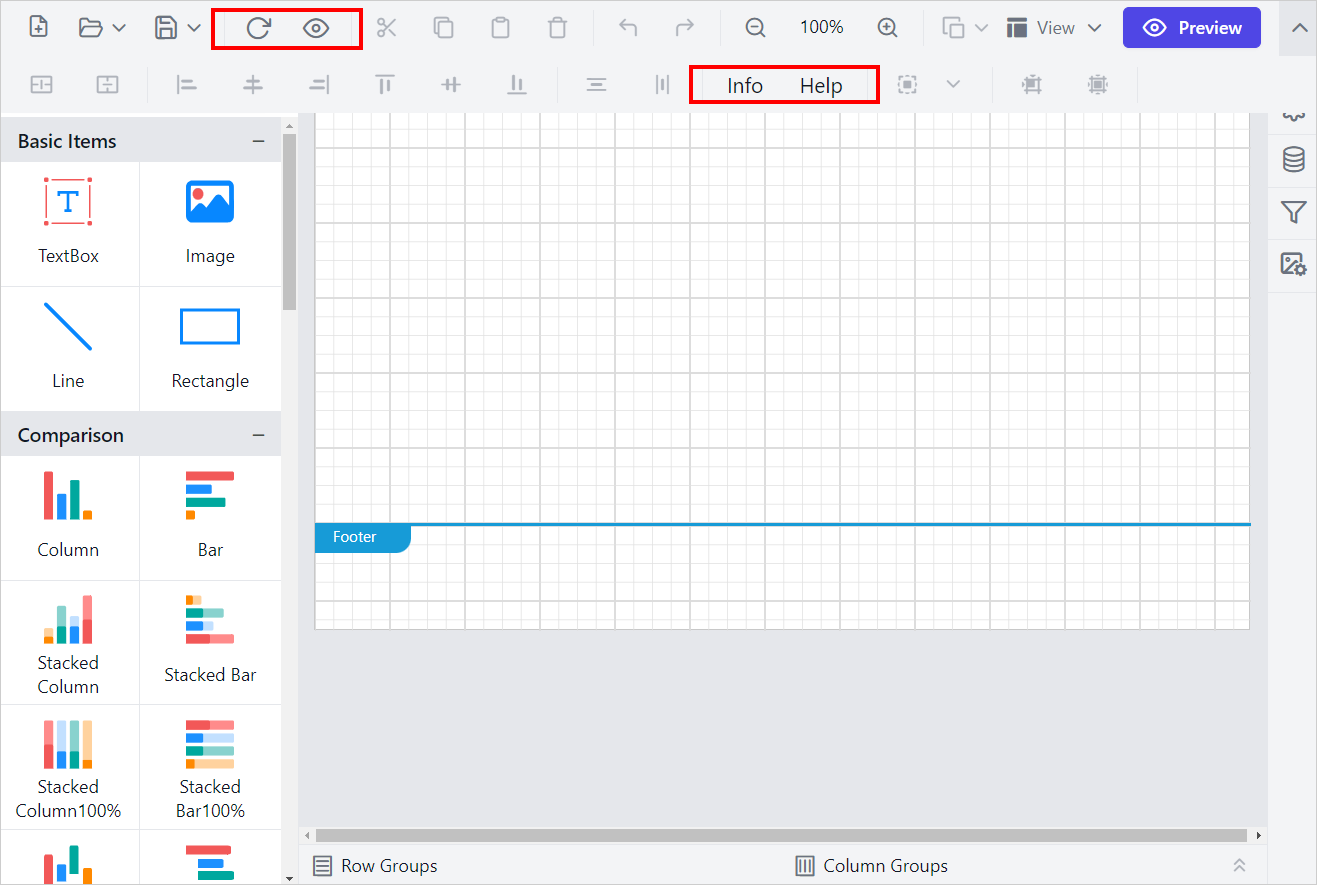Align selected items to bottom
This screenshot has height=885, width=1317.
(517, 85)
